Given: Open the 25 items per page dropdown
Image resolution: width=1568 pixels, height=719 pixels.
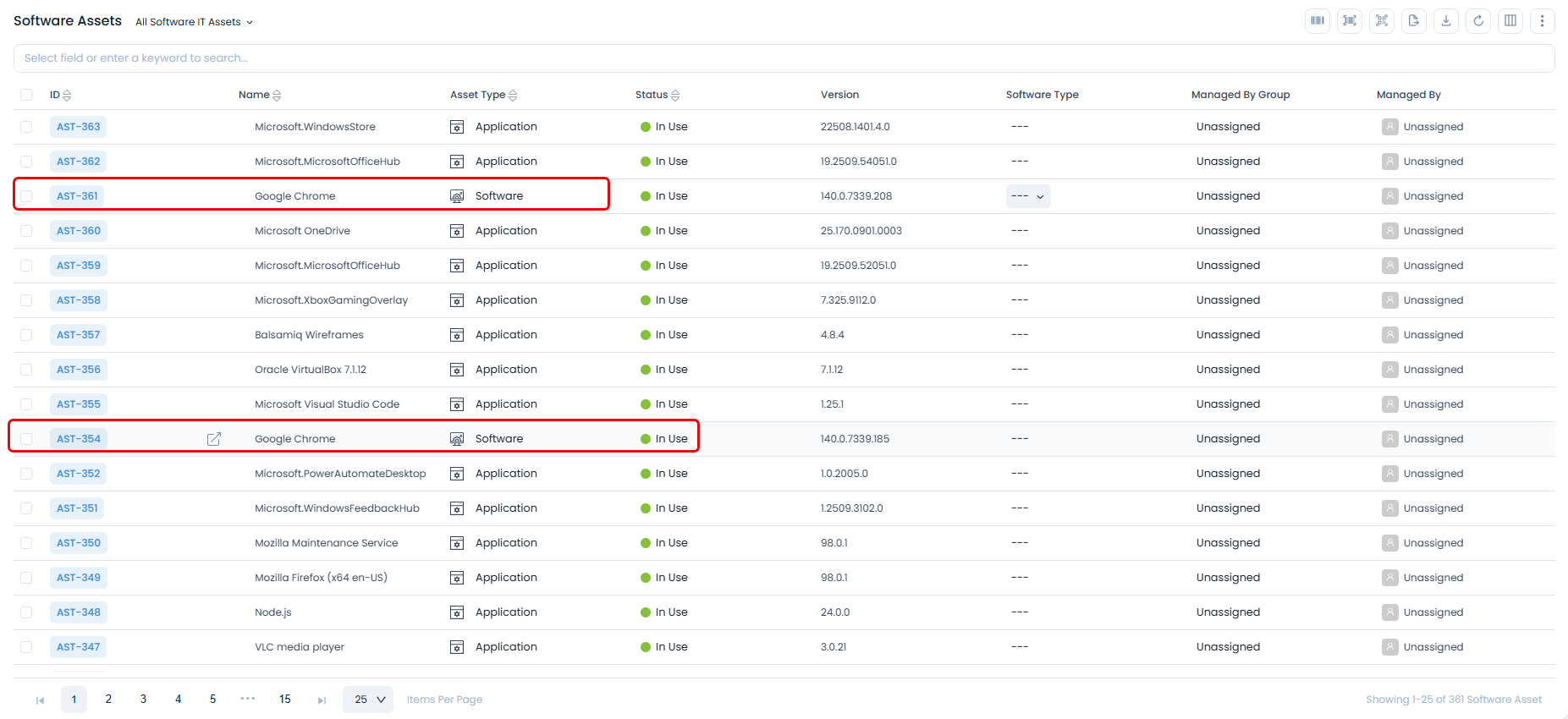Looking at the screenshot, I should 368,700.
